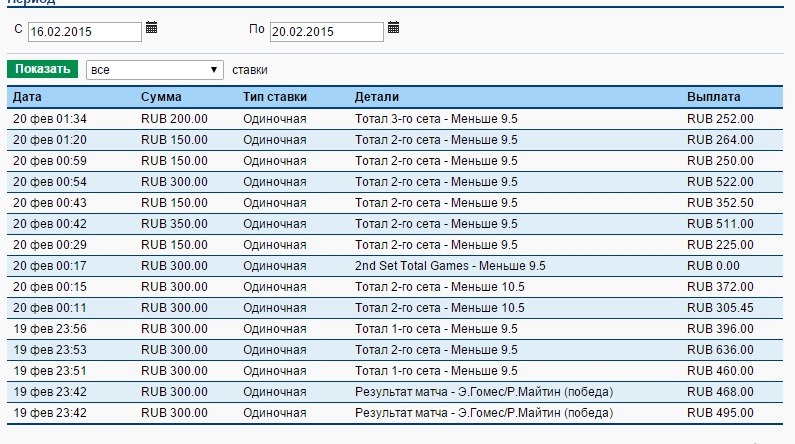Select the row dated 20 фев 00:42
Image resolution: width=795 pixels, height=444 pixels.
(395, 224)
